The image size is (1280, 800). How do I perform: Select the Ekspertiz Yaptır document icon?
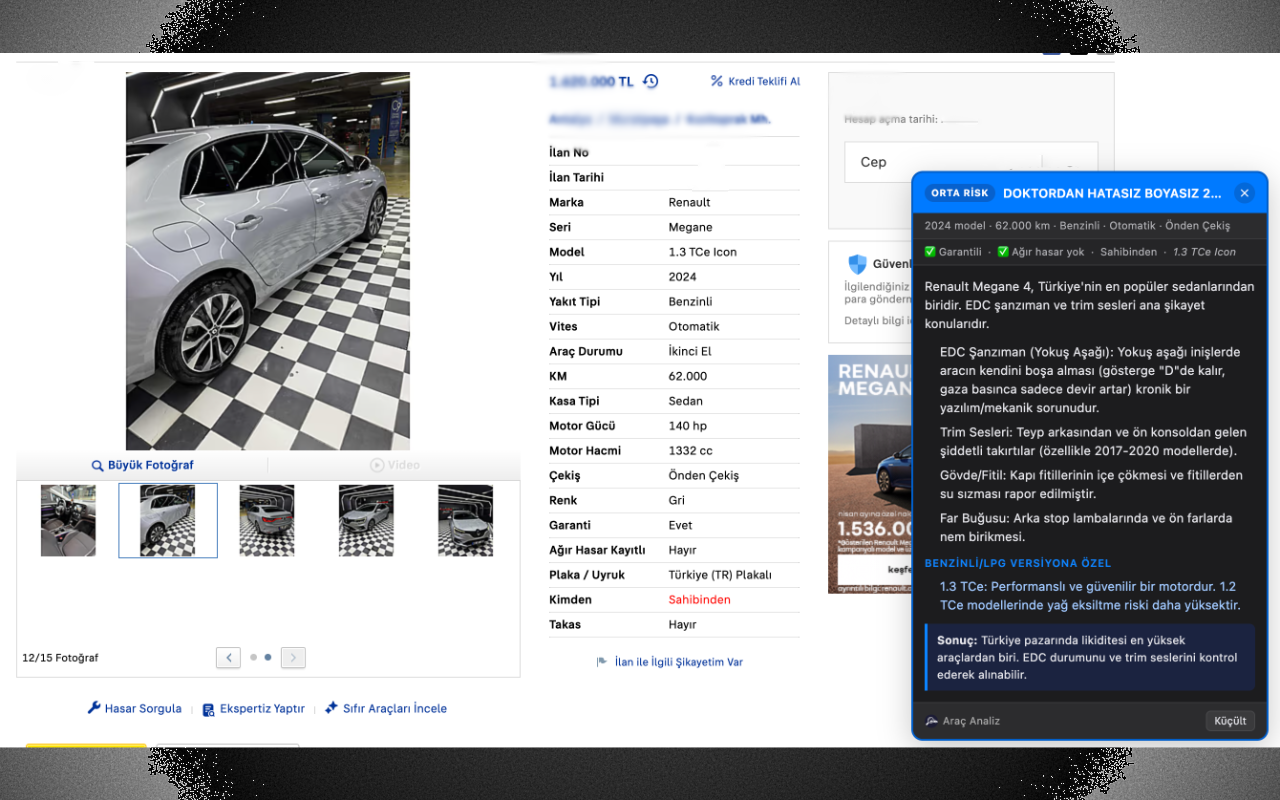(208, 708)
